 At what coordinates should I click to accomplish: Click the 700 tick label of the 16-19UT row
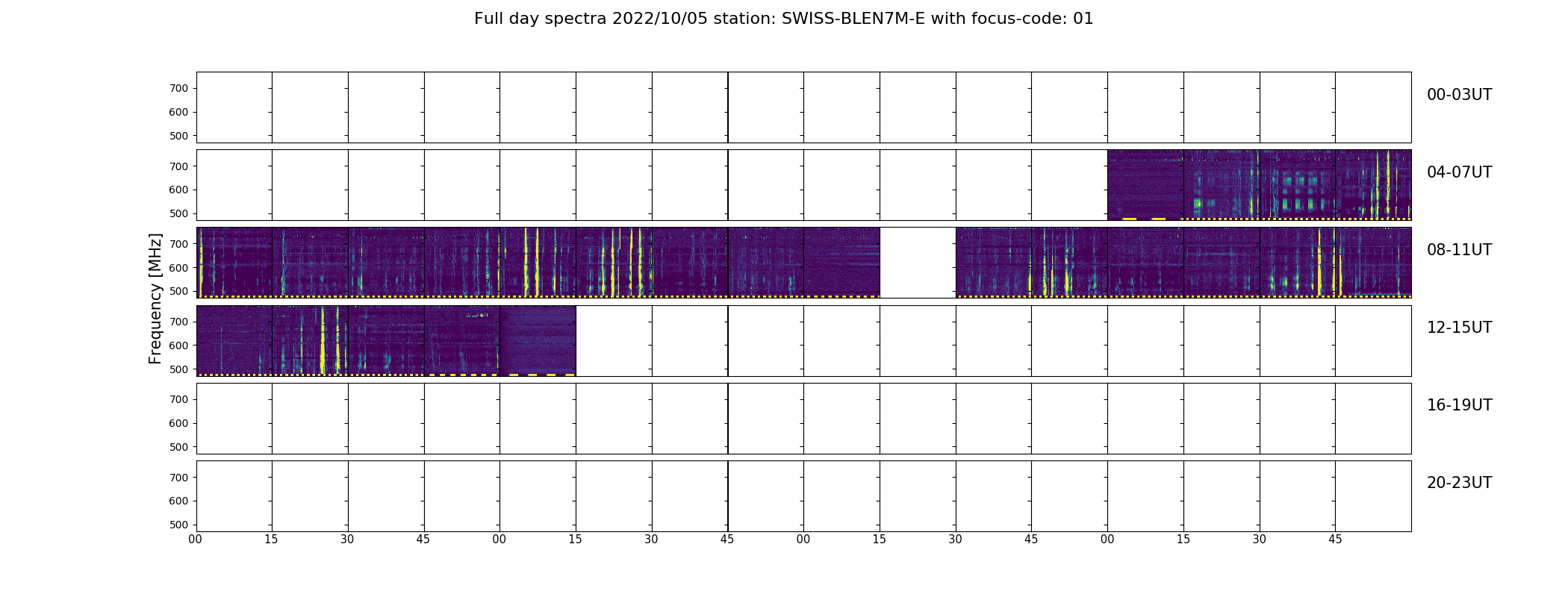click(178, 399)
